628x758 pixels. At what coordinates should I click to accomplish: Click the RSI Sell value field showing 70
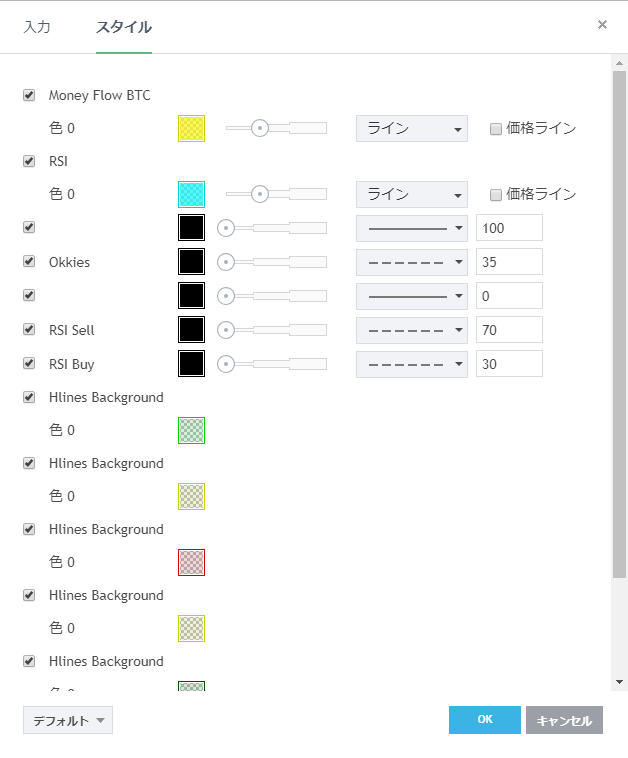pyautogui.click(x=509, y=330)
